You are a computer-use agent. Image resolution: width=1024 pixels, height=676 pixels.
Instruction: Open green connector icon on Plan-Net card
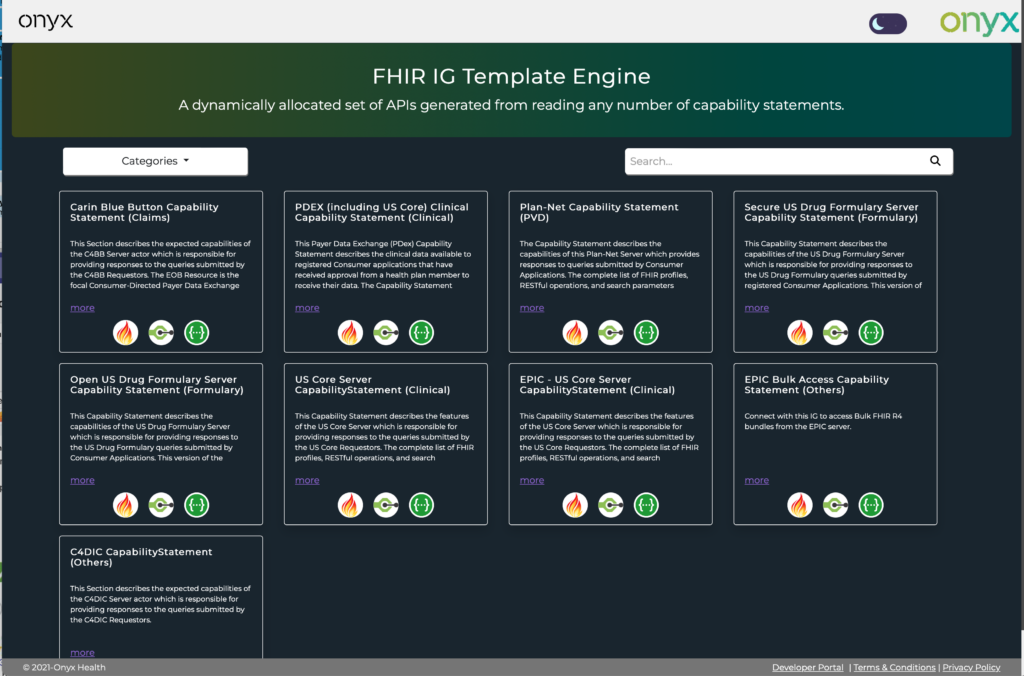coord(611,332)
